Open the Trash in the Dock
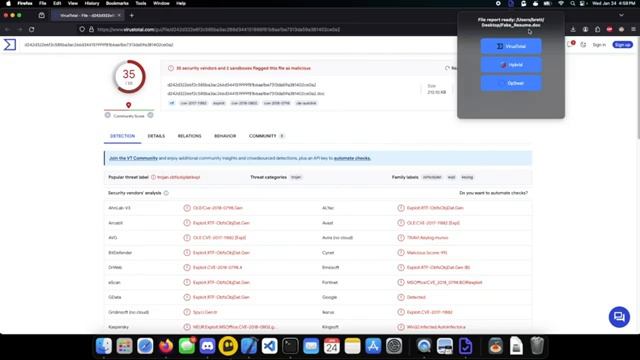The height and width of the screenshot is (360, 640). click(x=537, y=346)
